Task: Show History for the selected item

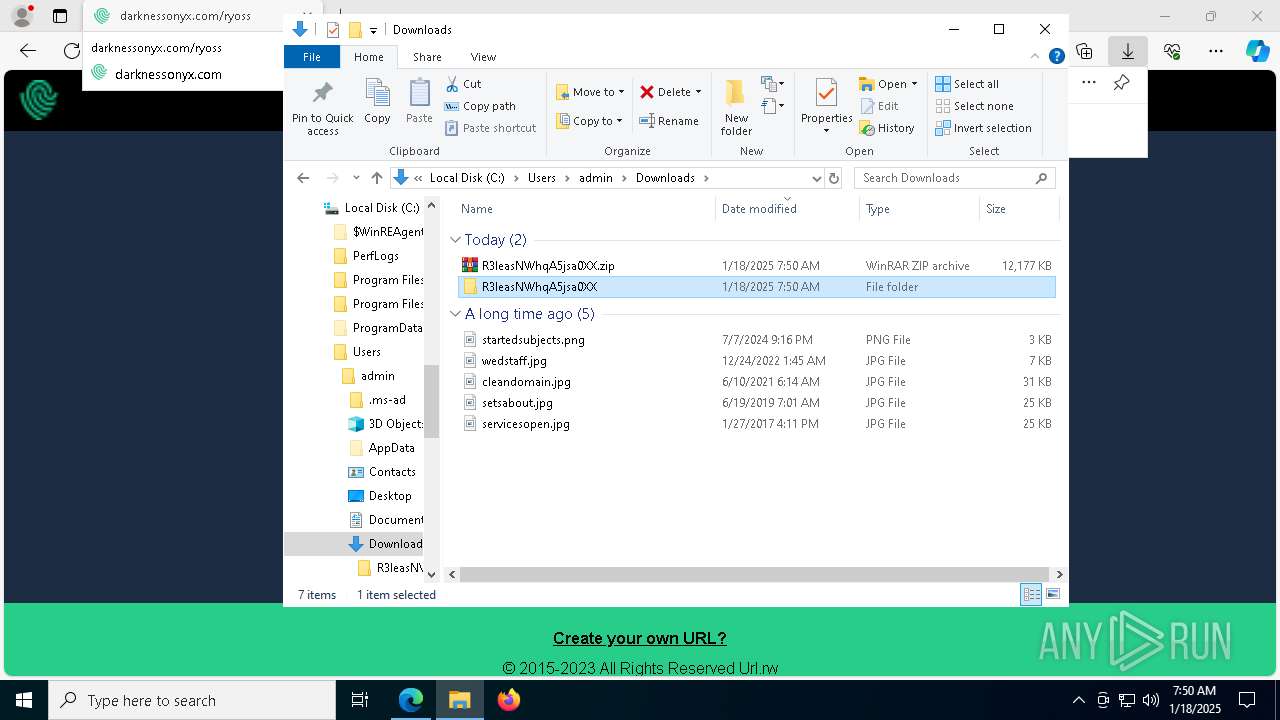Action: 887,128
